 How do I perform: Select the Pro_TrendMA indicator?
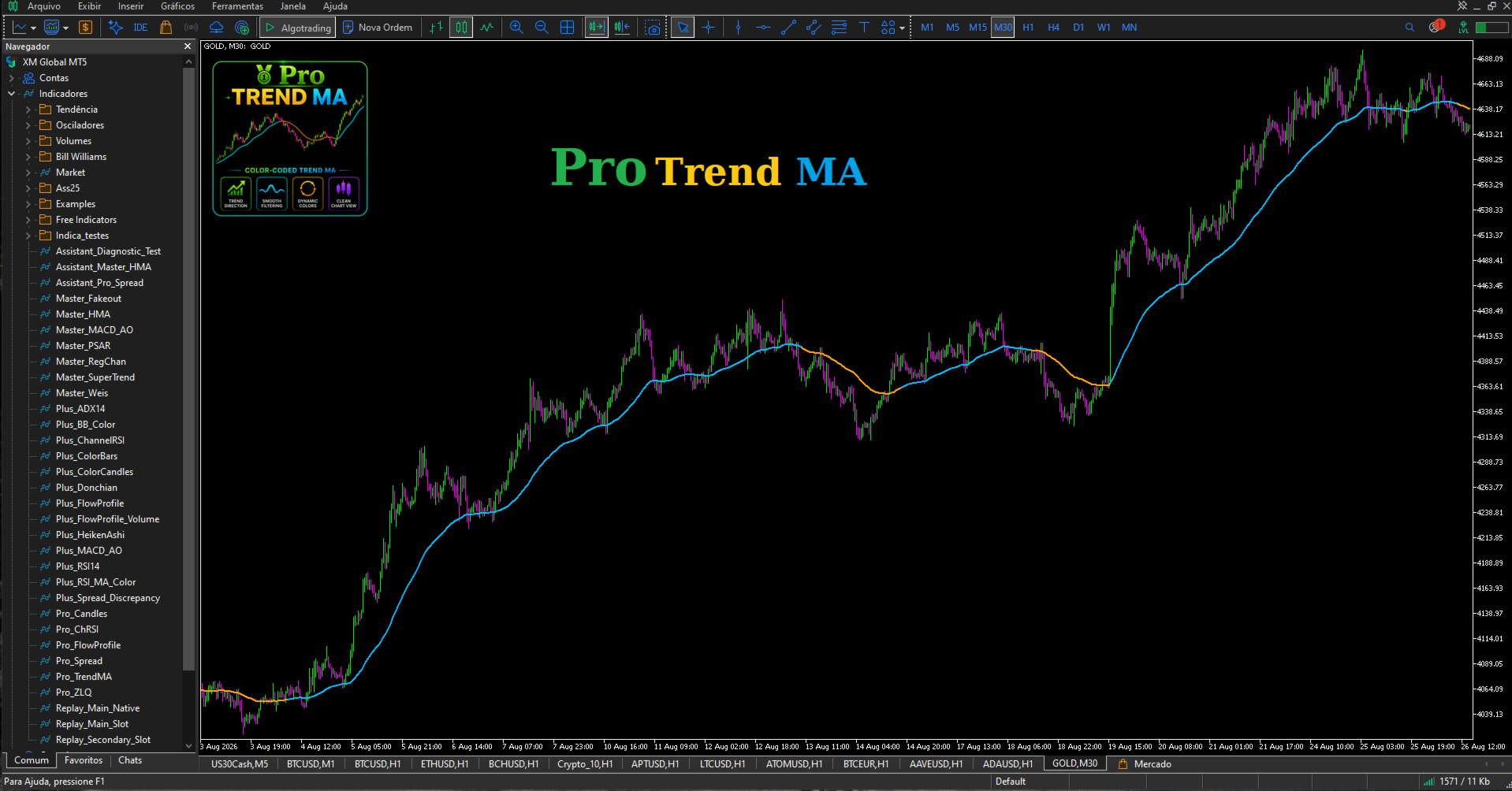84,677
